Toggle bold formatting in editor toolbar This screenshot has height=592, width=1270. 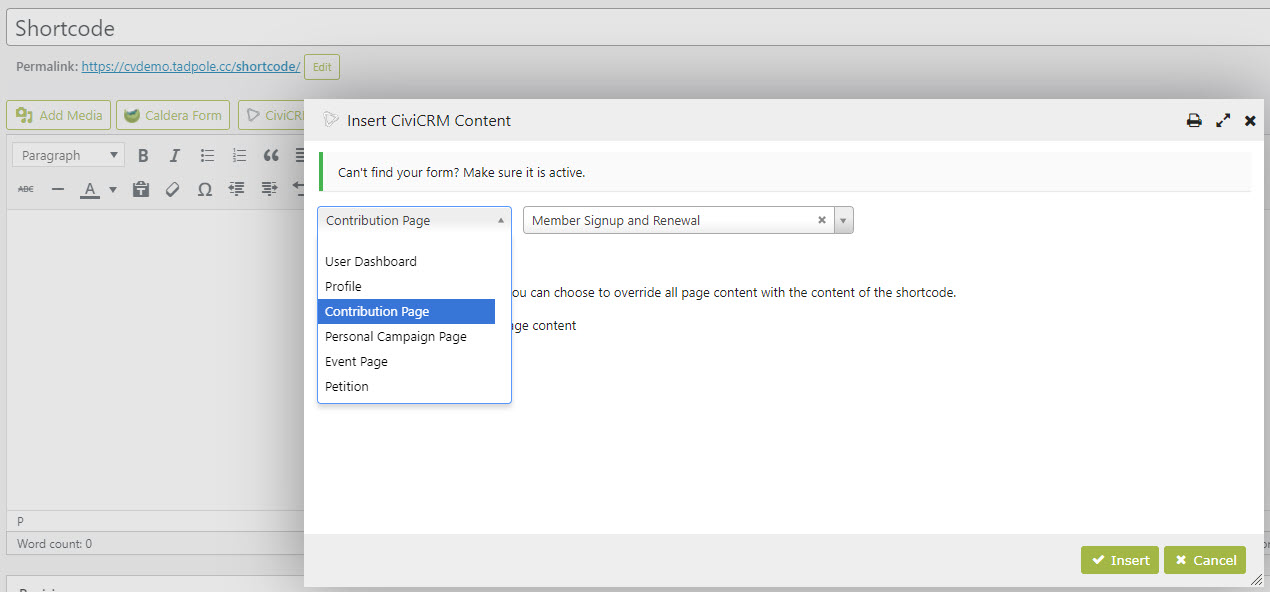(143, 155)
